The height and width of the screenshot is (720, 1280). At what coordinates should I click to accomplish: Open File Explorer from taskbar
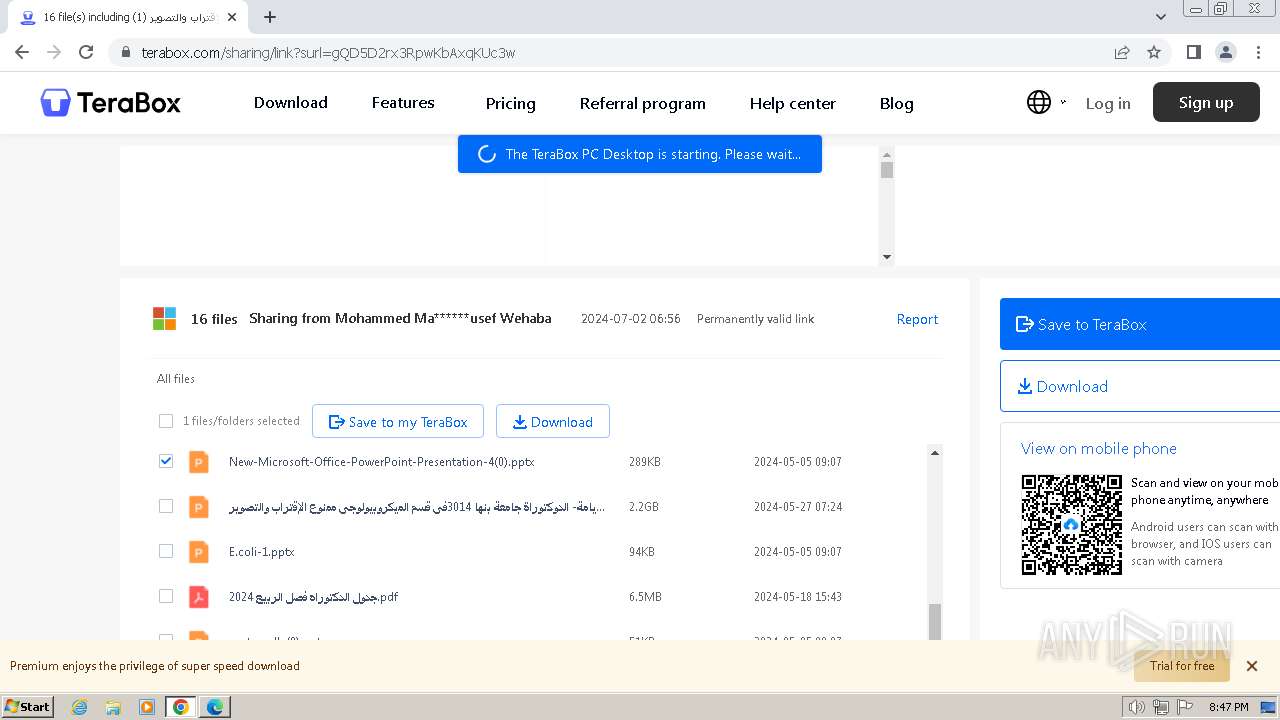tap(113, 707)
